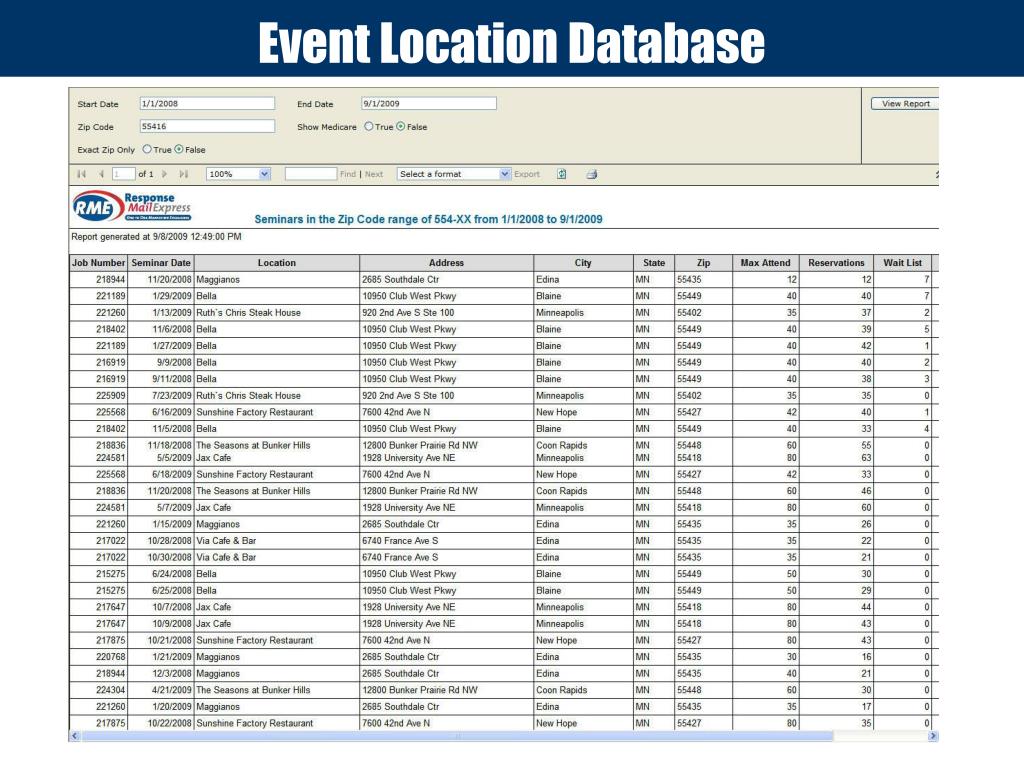Set Show Medicare to True
This screenshot has width=1024, height=768.
368,127
